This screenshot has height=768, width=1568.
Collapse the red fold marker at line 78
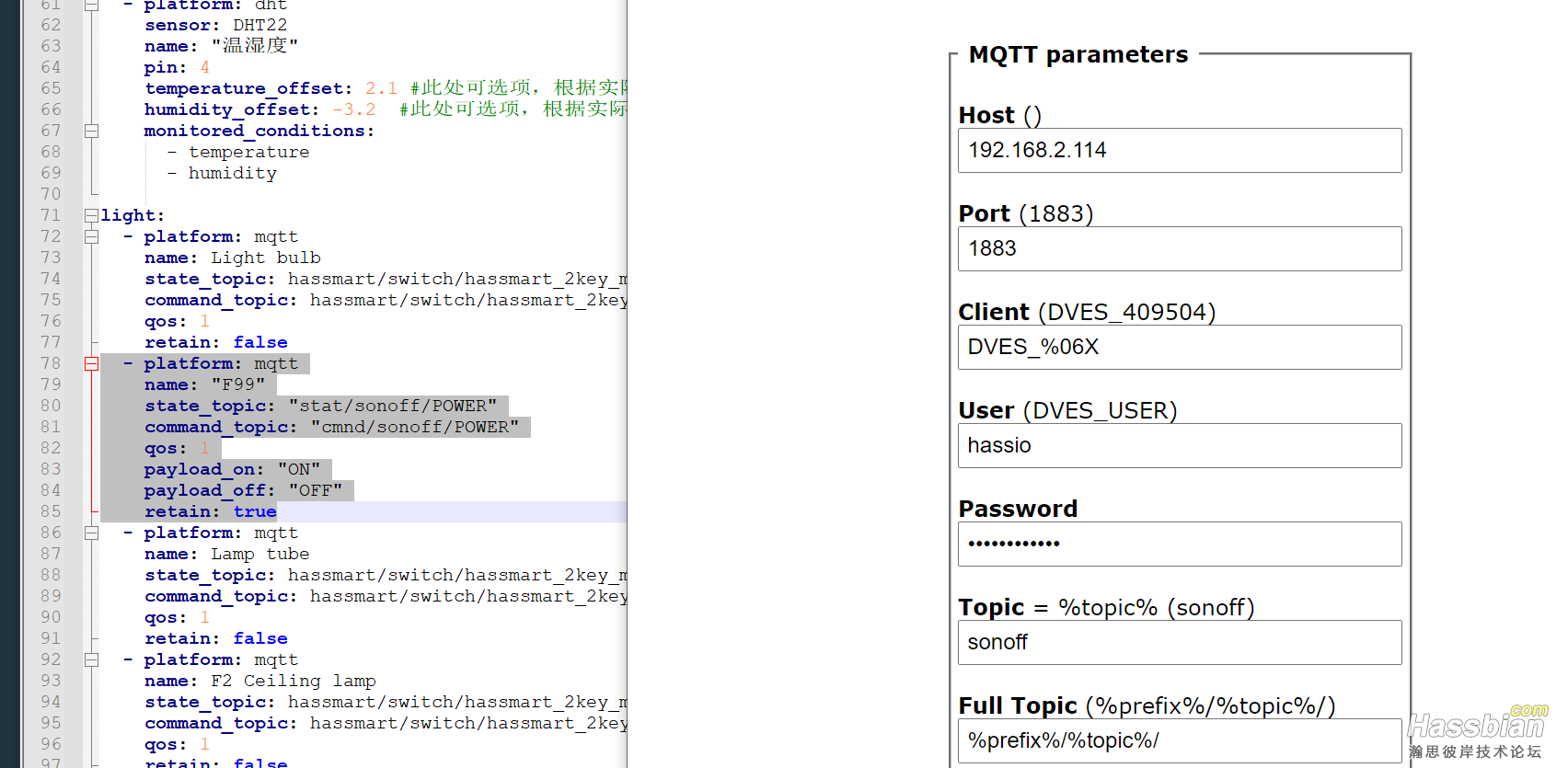(91, 363)
